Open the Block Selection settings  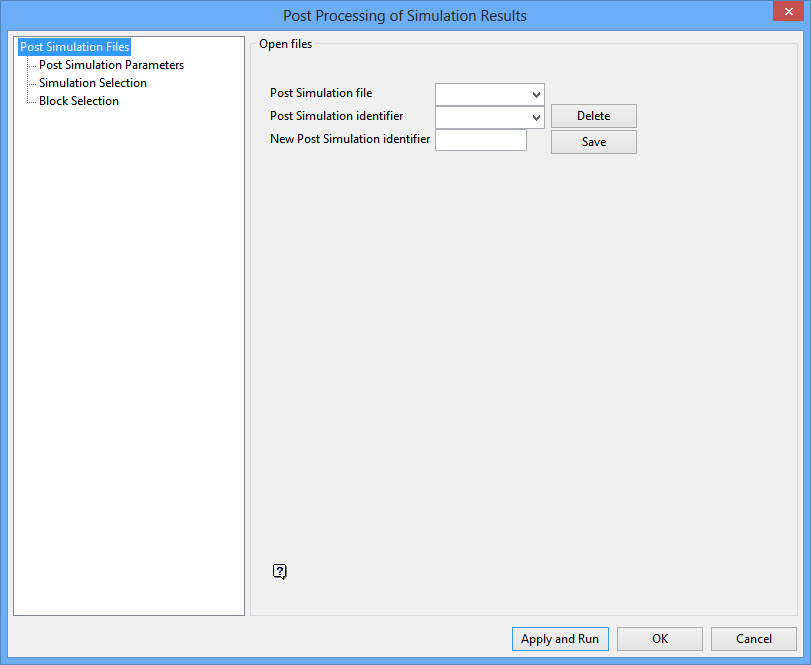click(78, 100)
